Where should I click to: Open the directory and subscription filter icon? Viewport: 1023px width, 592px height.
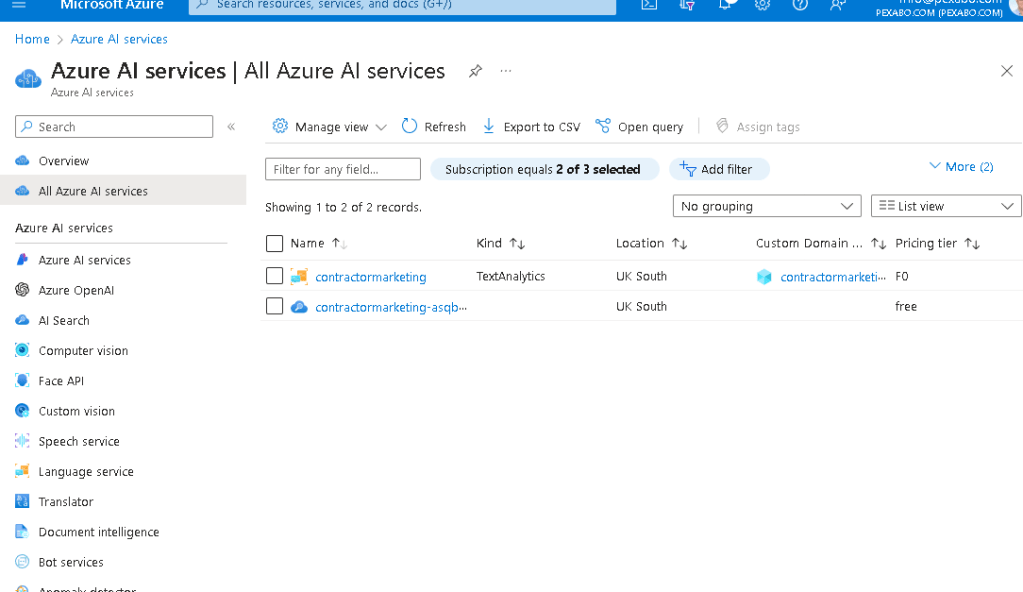pyautogui.click(x=687, y=5)
